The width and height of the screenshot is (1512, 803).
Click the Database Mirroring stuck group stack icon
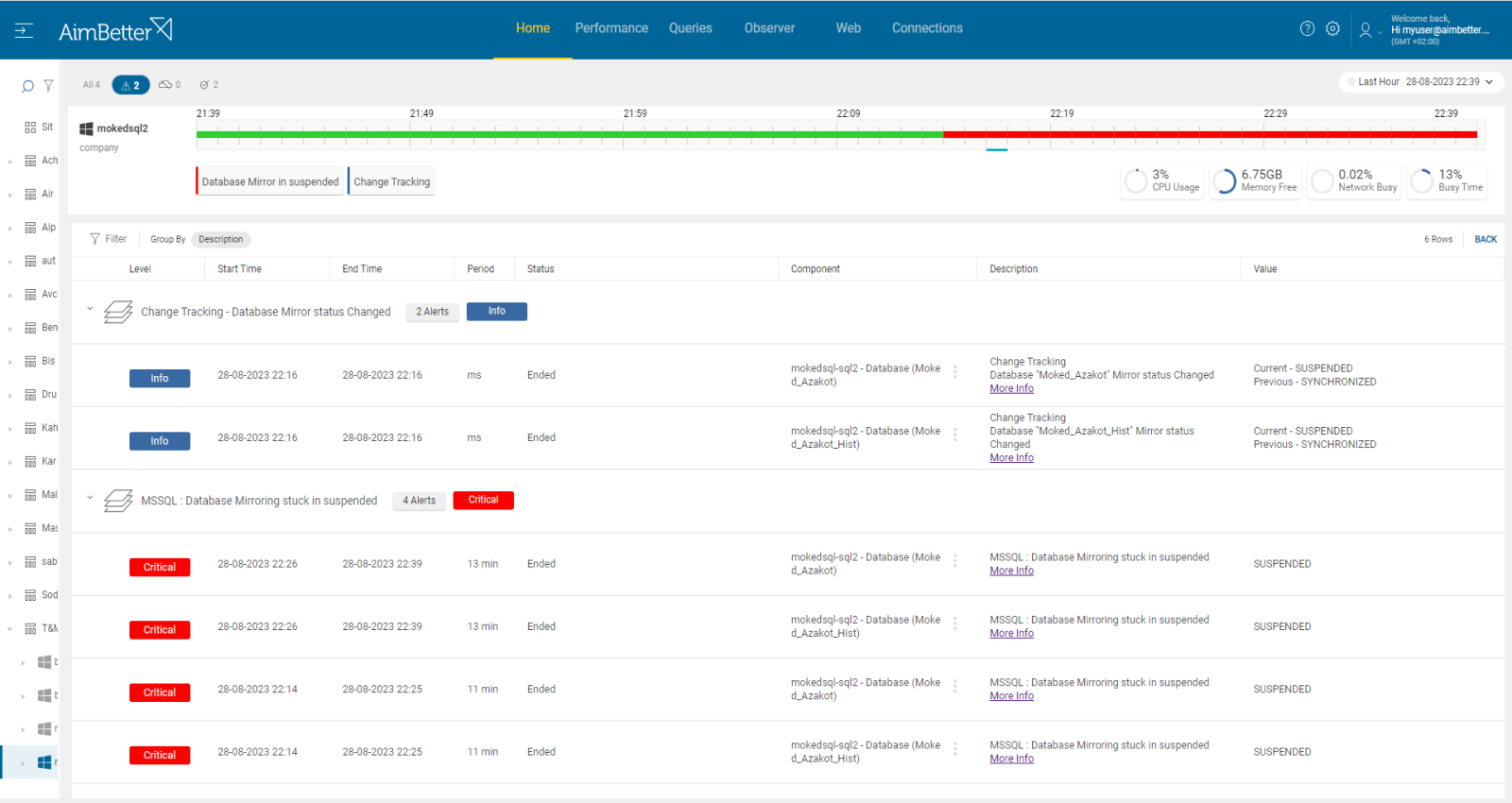click(x=118, y=501)
